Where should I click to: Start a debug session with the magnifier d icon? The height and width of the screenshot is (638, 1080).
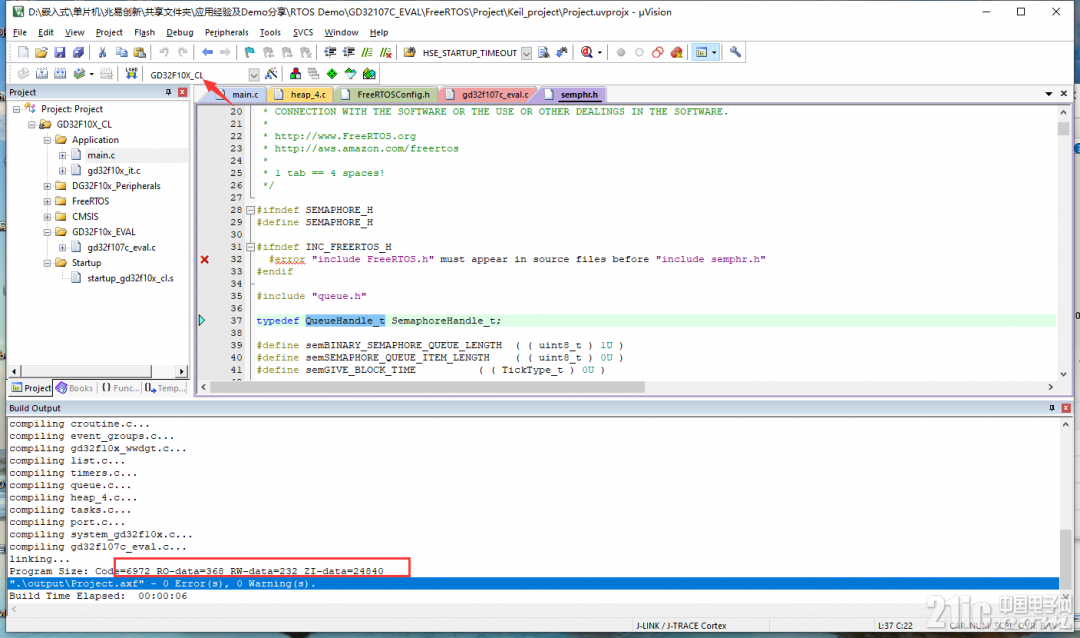[587, 52]
